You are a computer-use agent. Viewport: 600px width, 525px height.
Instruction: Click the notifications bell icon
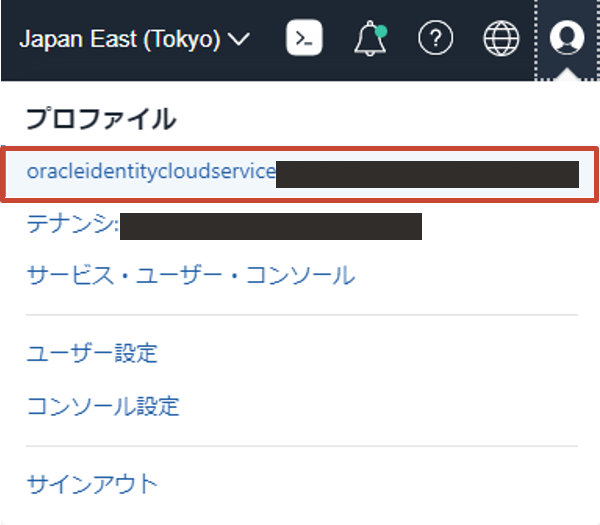(x=370, y=39)
